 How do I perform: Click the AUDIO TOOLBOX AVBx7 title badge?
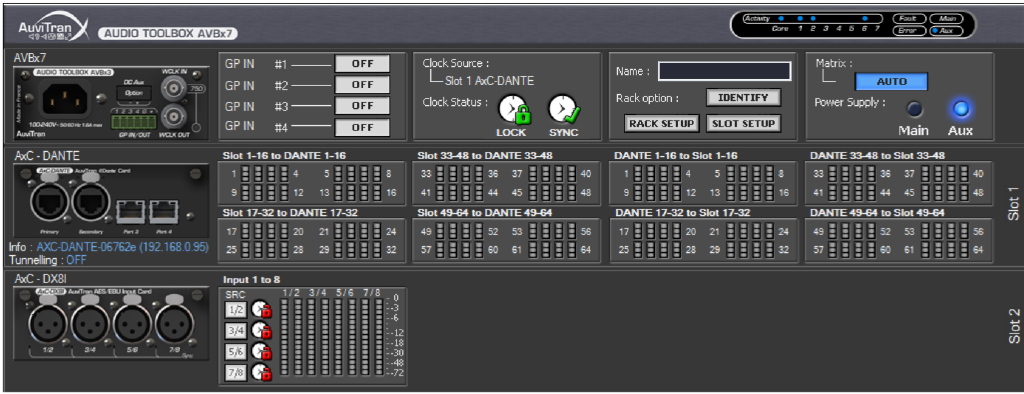click(167, 33)
